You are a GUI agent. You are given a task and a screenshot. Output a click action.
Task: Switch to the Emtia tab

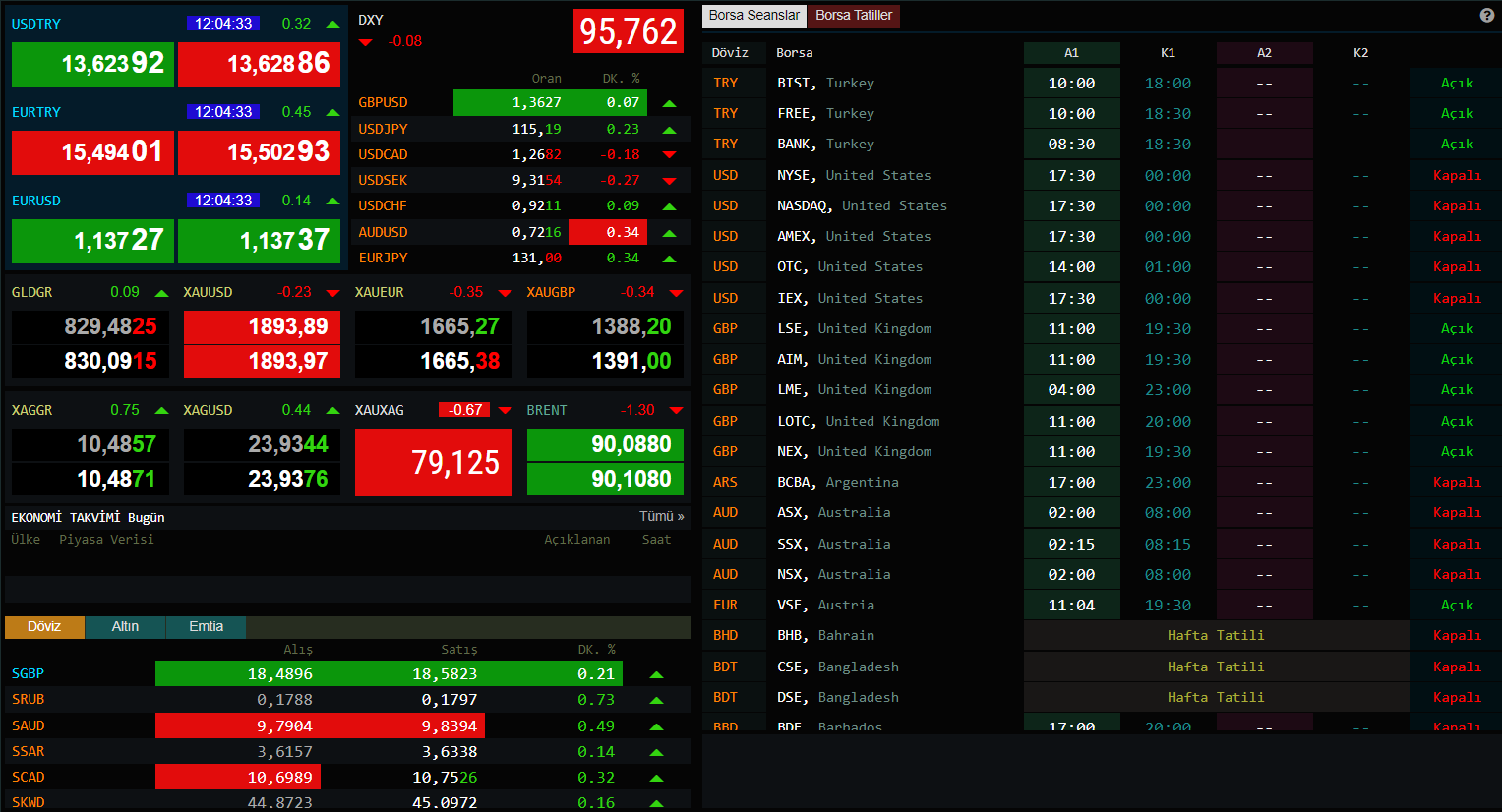206,627
